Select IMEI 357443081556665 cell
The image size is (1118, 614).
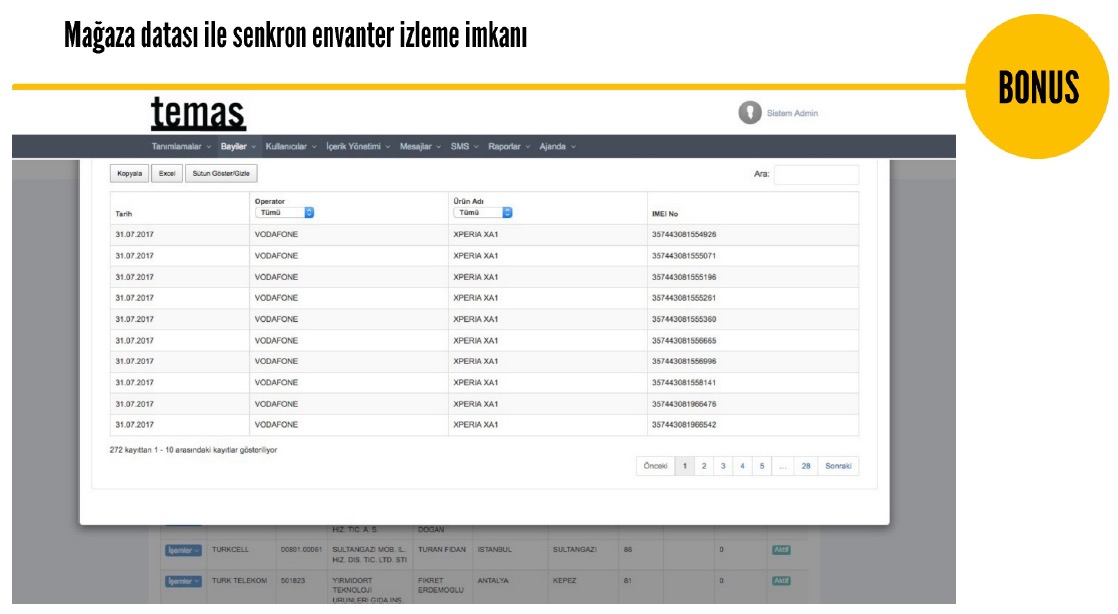684,340
